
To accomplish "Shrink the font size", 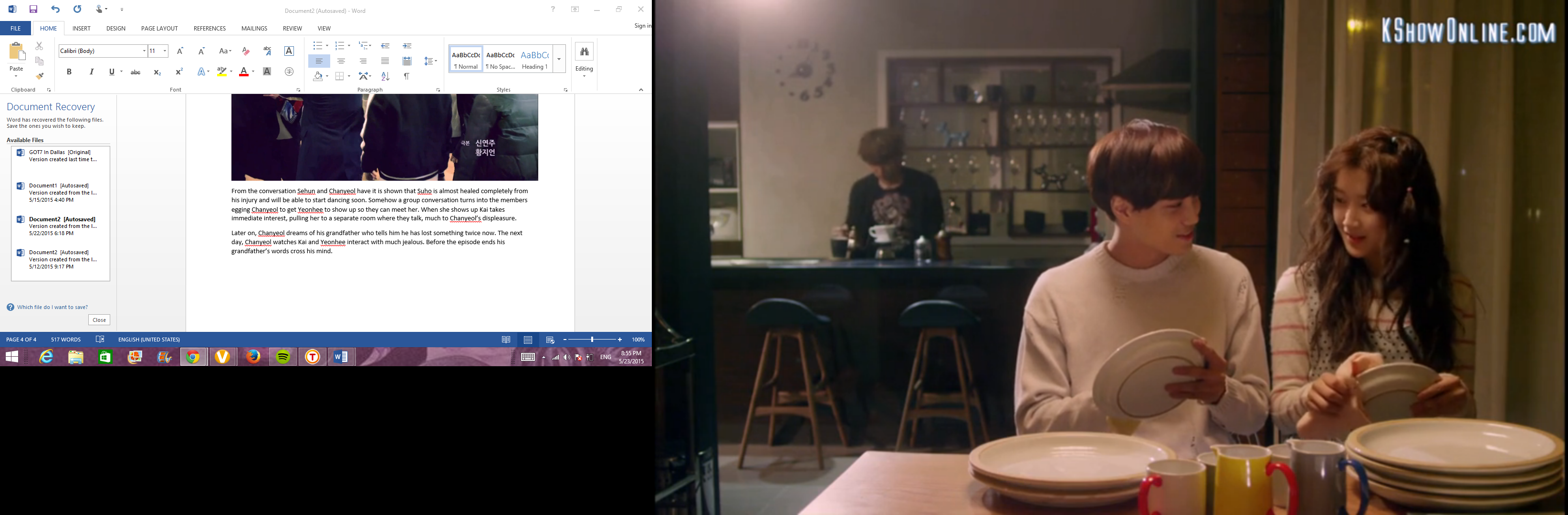I will click(201, 51).
